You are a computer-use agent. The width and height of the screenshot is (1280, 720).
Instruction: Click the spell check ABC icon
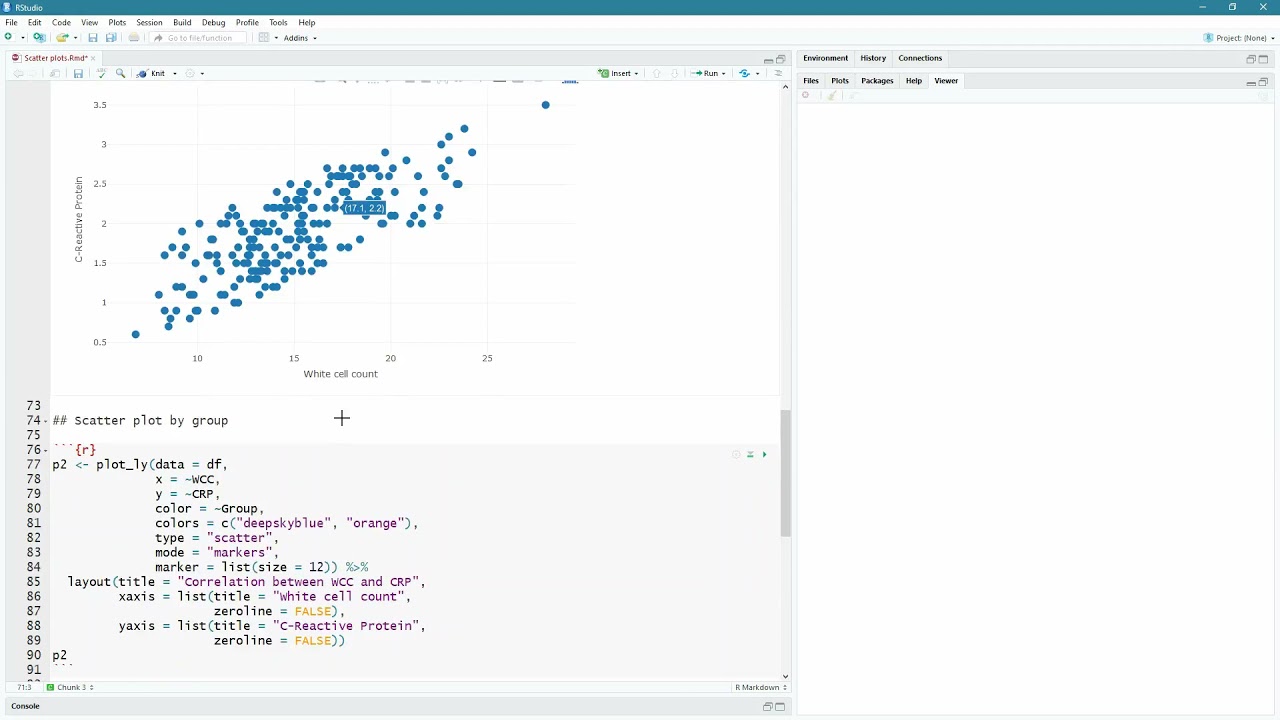[101, 73]
